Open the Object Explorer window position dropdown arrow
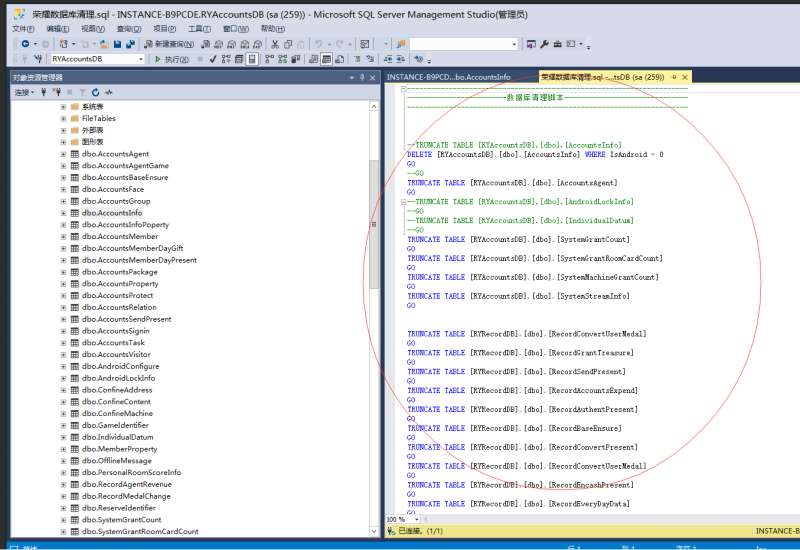 (x=352, y=78)
